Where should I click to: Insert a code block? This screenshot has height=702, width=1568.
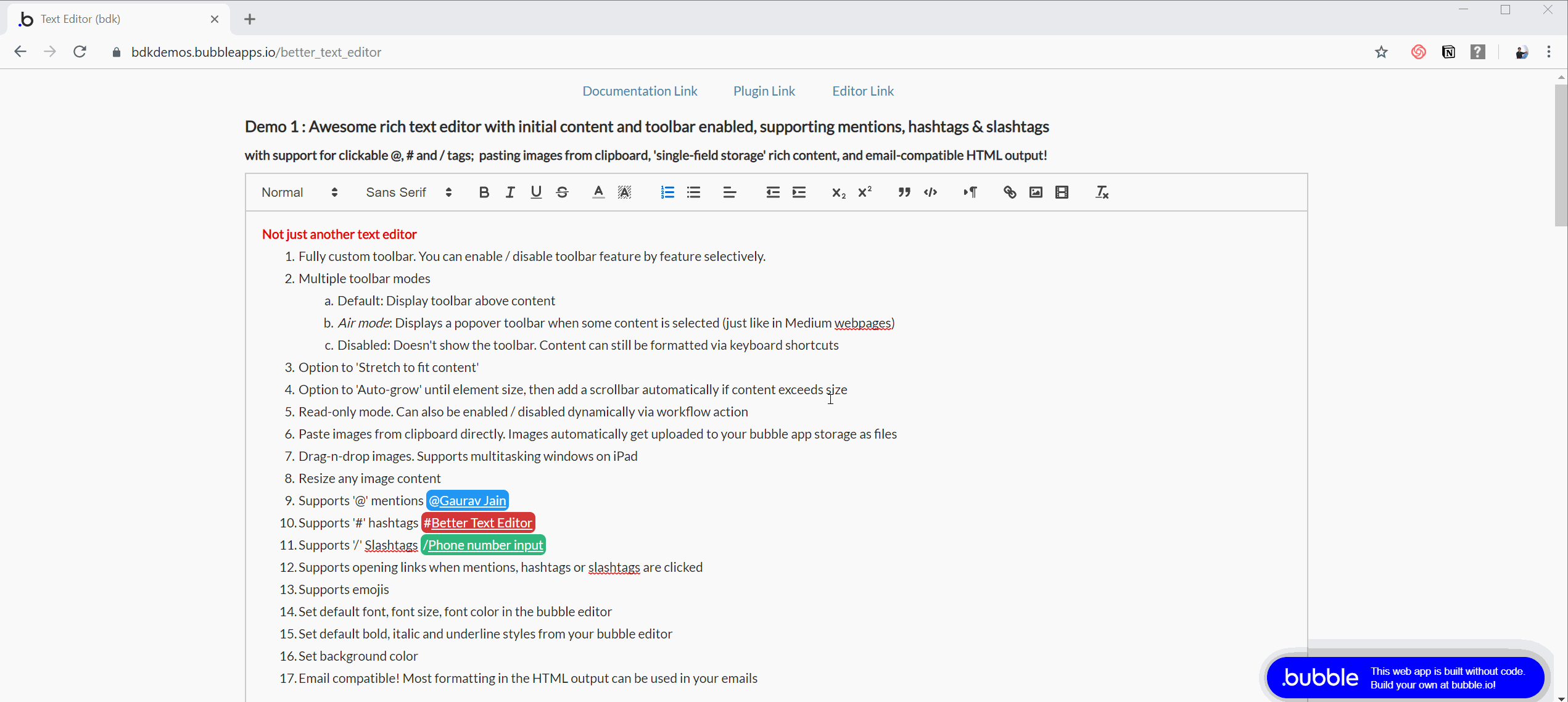930,192
